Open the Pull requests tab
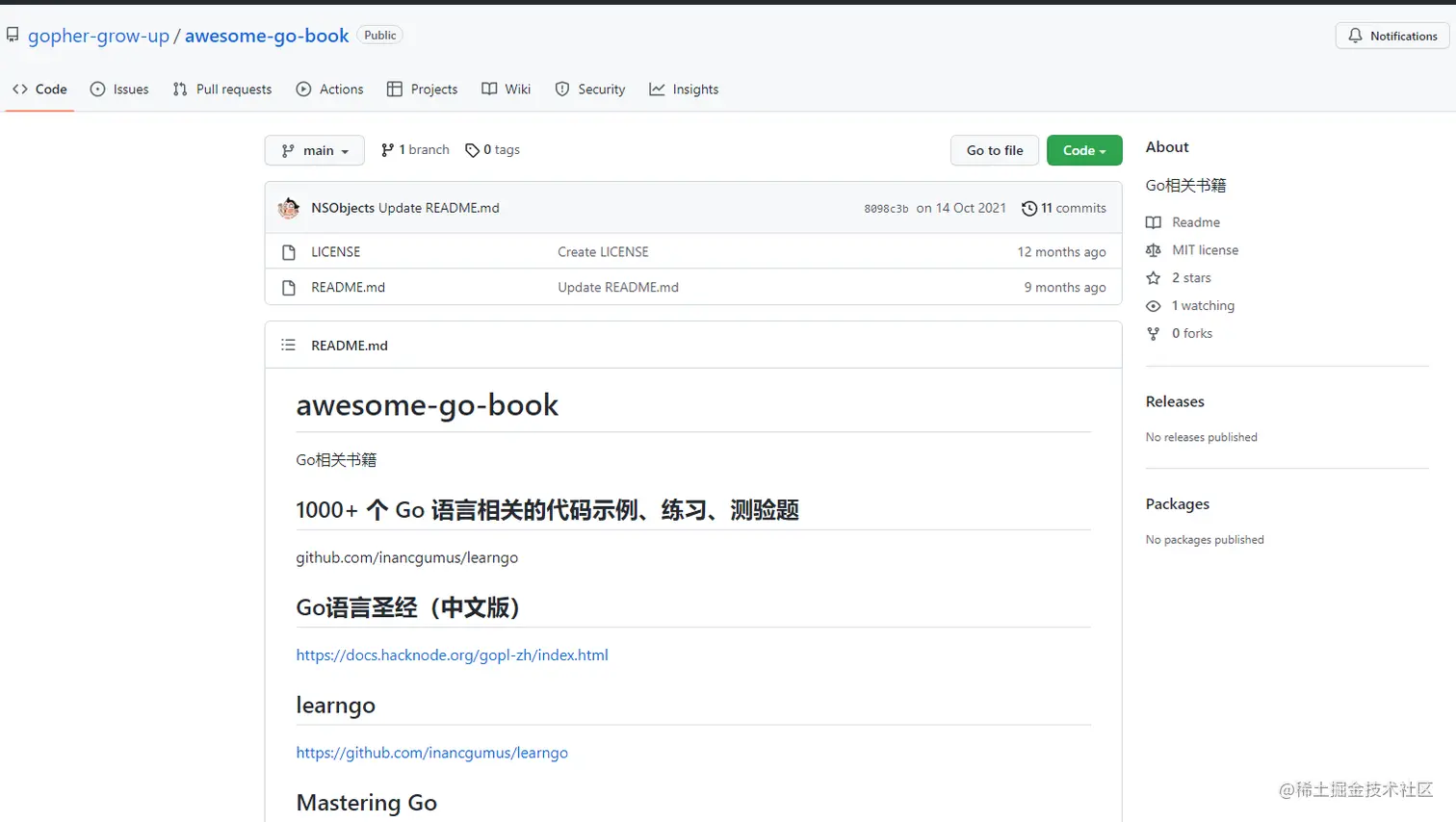Screen dimensions: 1456x822 point(222,90)
